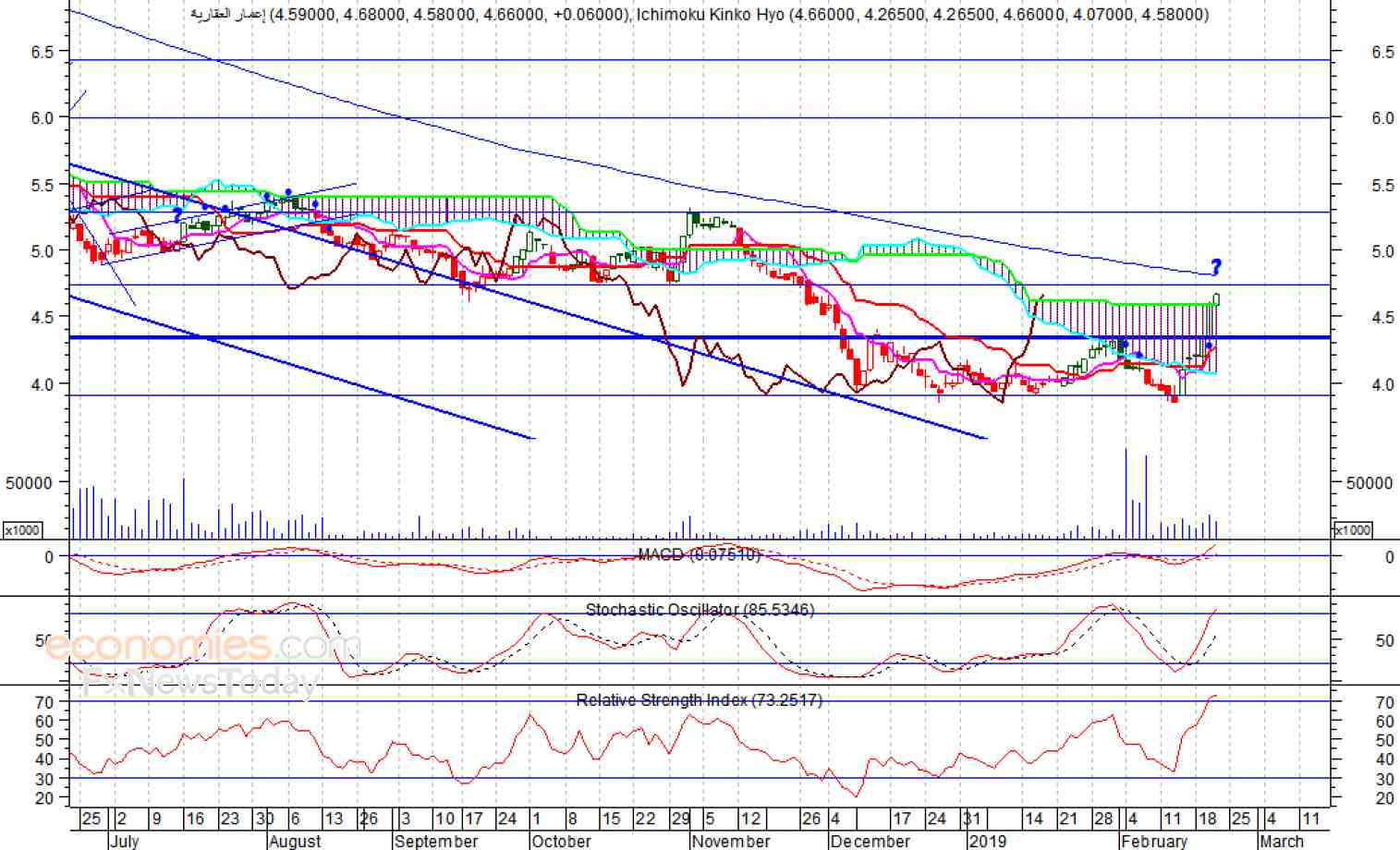The height and width of the screenshot is (850, 1400).
Task: Click the date label 14 in January 2019
Action: pyautogui.click(x=1034, y=819)
